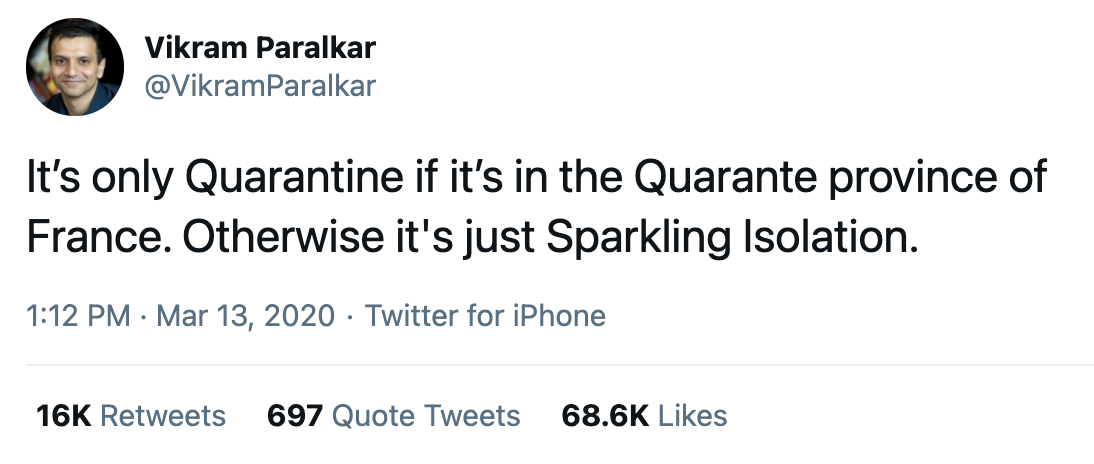This screenshot has width=1094, height=464.
Task: Click the Retweets label
Action: pyautogui.click(x=163, y=415)
